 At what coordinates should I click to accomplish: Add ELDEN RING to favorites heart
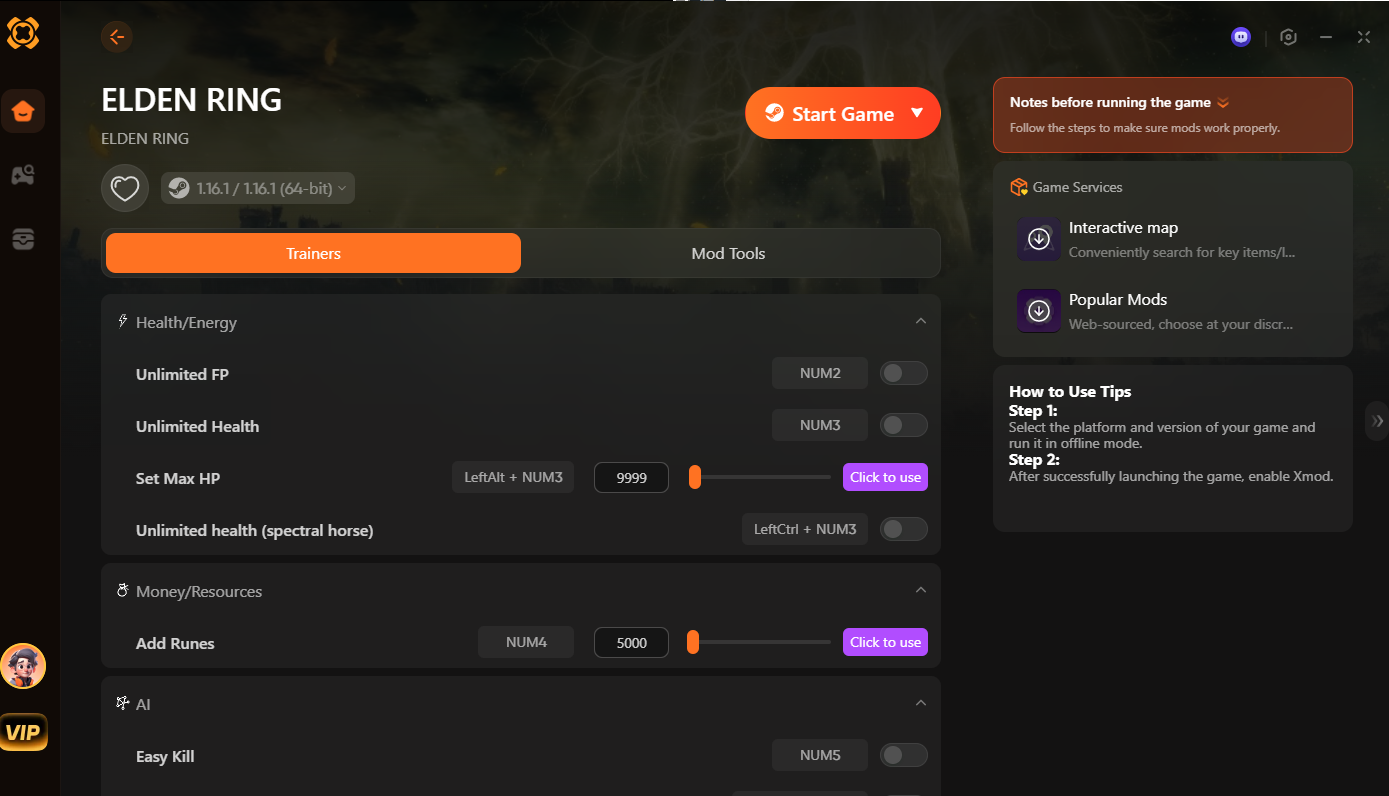point(125,188)
